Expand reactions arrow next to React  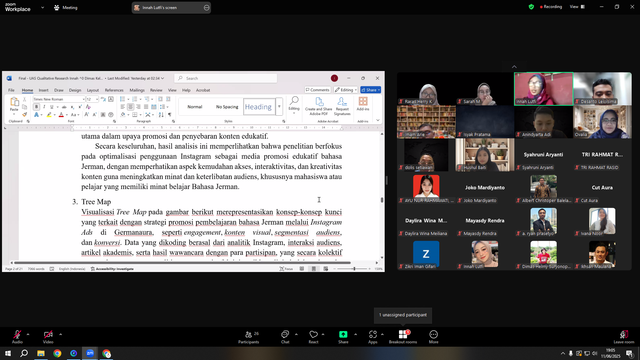pos(323,334)
